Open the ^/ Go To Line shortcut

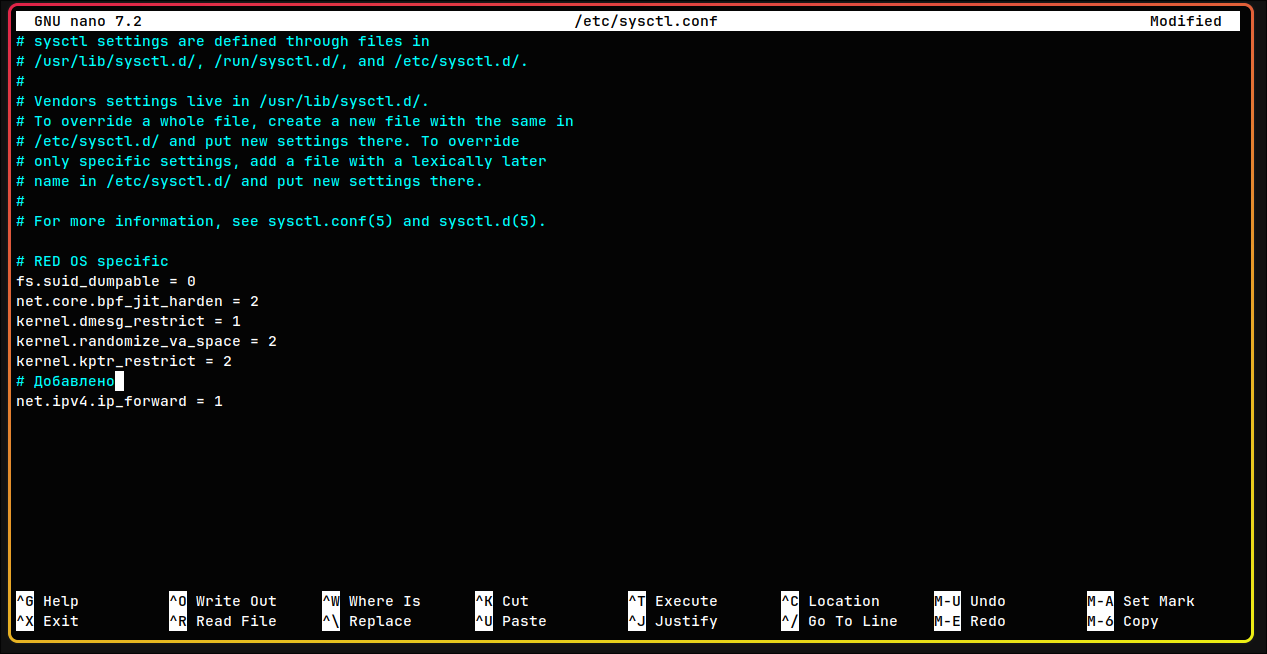click(x=839, y=621)
